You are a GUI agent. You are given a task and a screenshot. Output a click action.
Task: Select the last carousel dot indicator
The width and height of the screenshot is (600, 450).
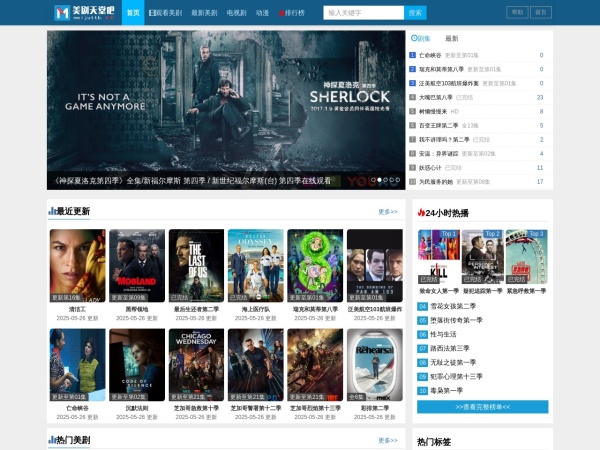pos(398,179)
